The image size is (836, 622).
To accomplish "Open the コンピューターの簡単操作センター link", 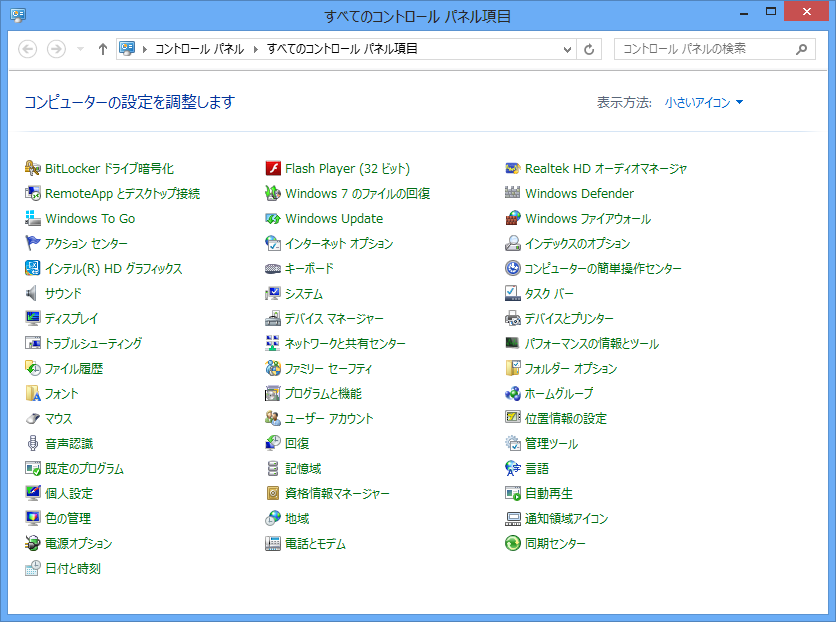I will 604,268.
